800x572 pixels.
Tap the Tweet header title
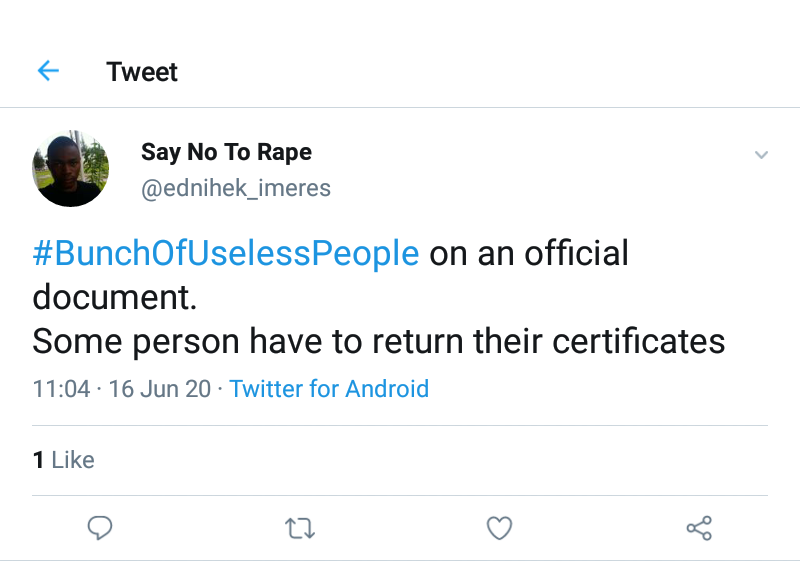coord(142,72)
